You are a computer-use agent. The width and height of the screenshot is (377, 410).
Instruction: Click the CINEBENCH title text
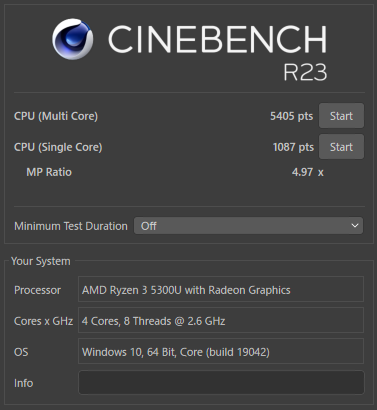tap(218, 39)
